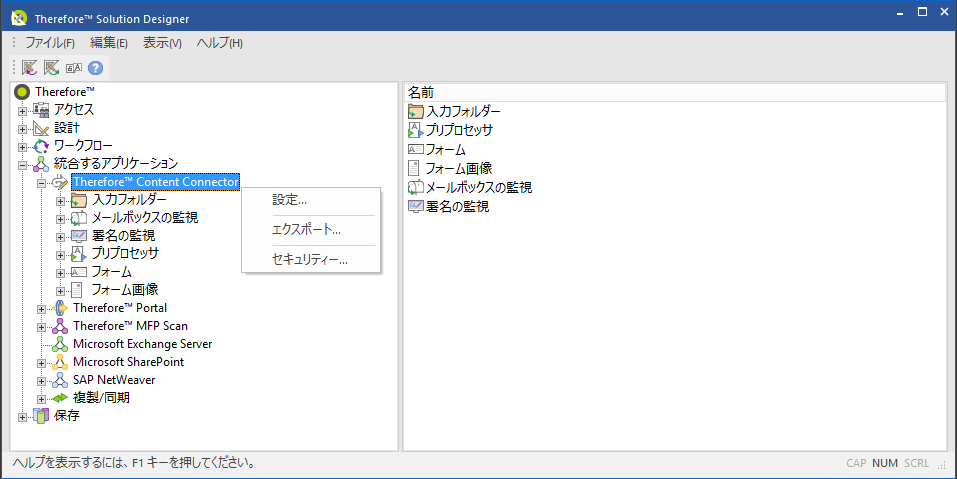This screenshot has height=479, width=957.
Task: Click the Therefore MFP Scan icon
Action: [60, 326]
